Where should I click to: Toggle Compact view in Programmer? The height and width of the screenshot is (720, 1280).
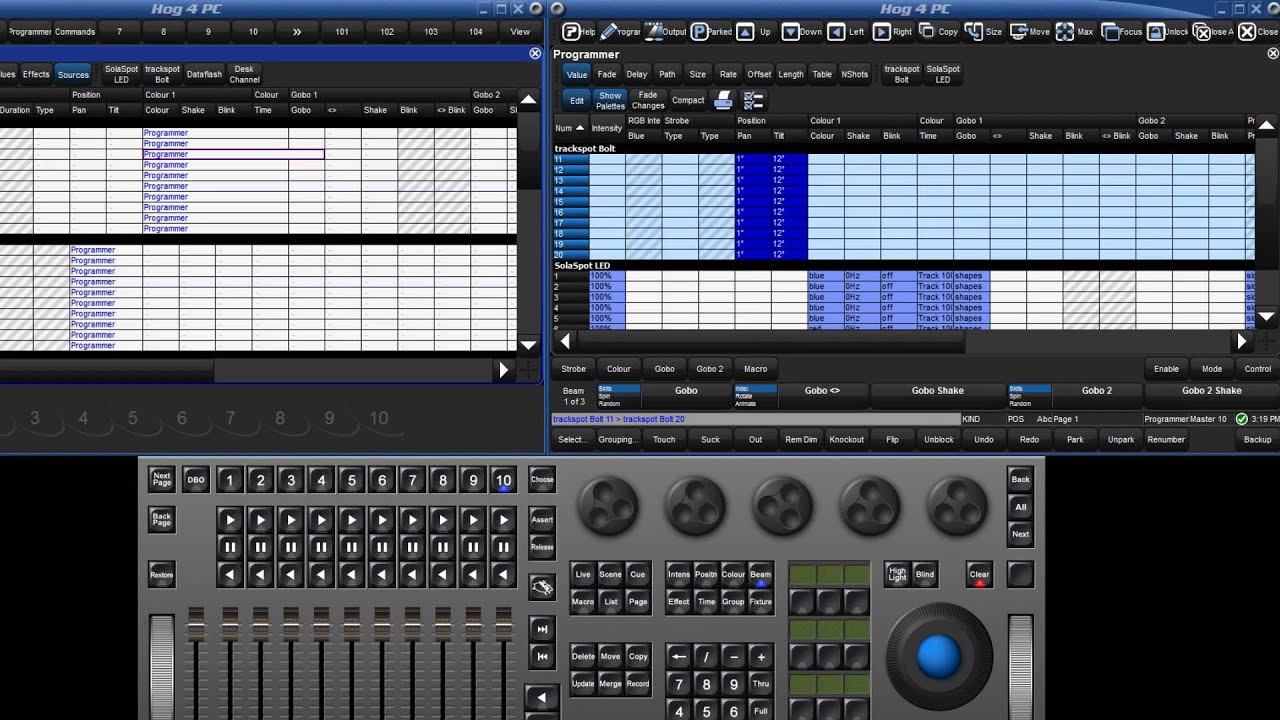point(688,100)
